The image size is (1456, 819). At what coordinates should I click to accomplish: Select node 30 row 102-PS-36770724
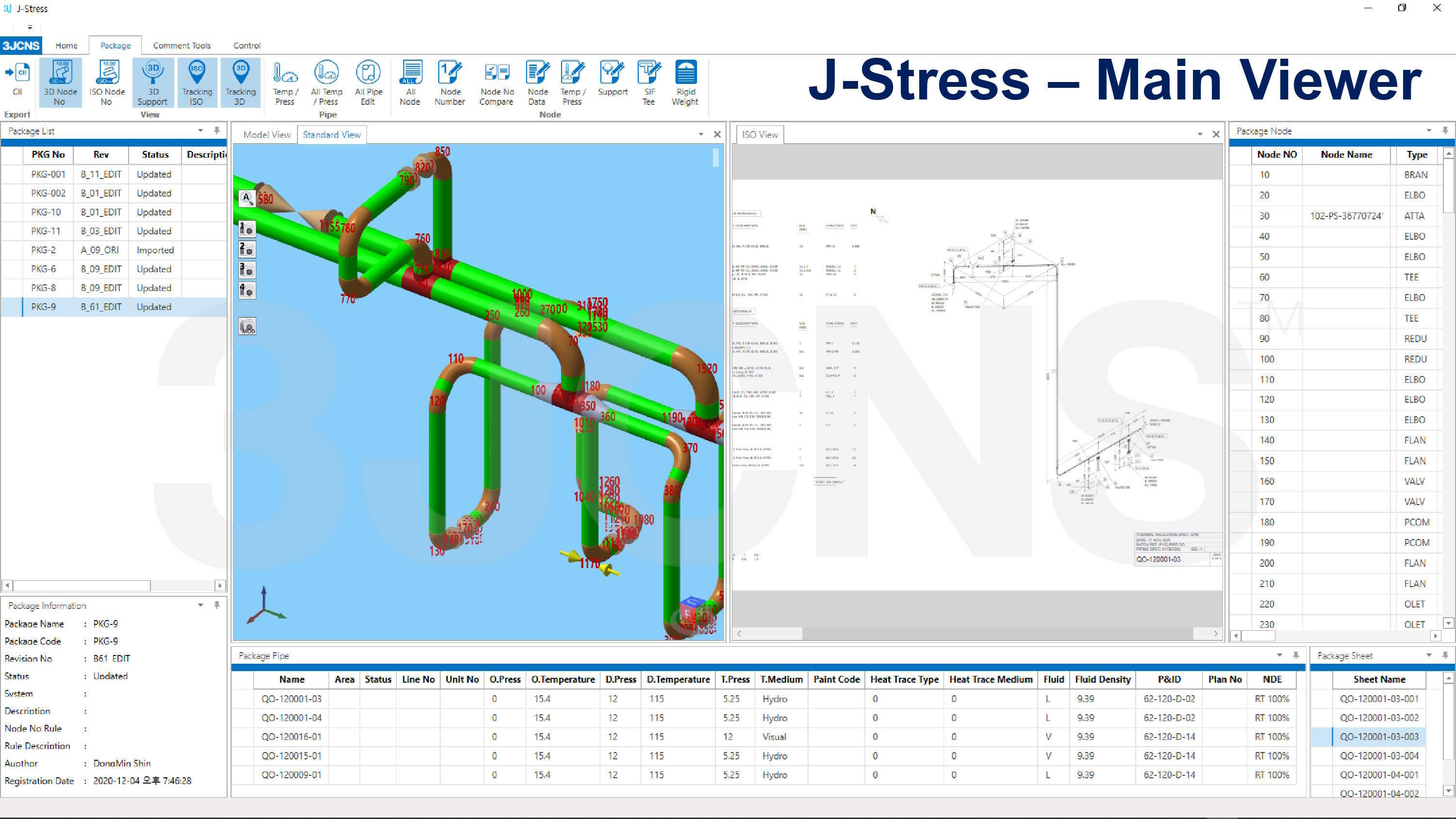[x=1336, y=216]
